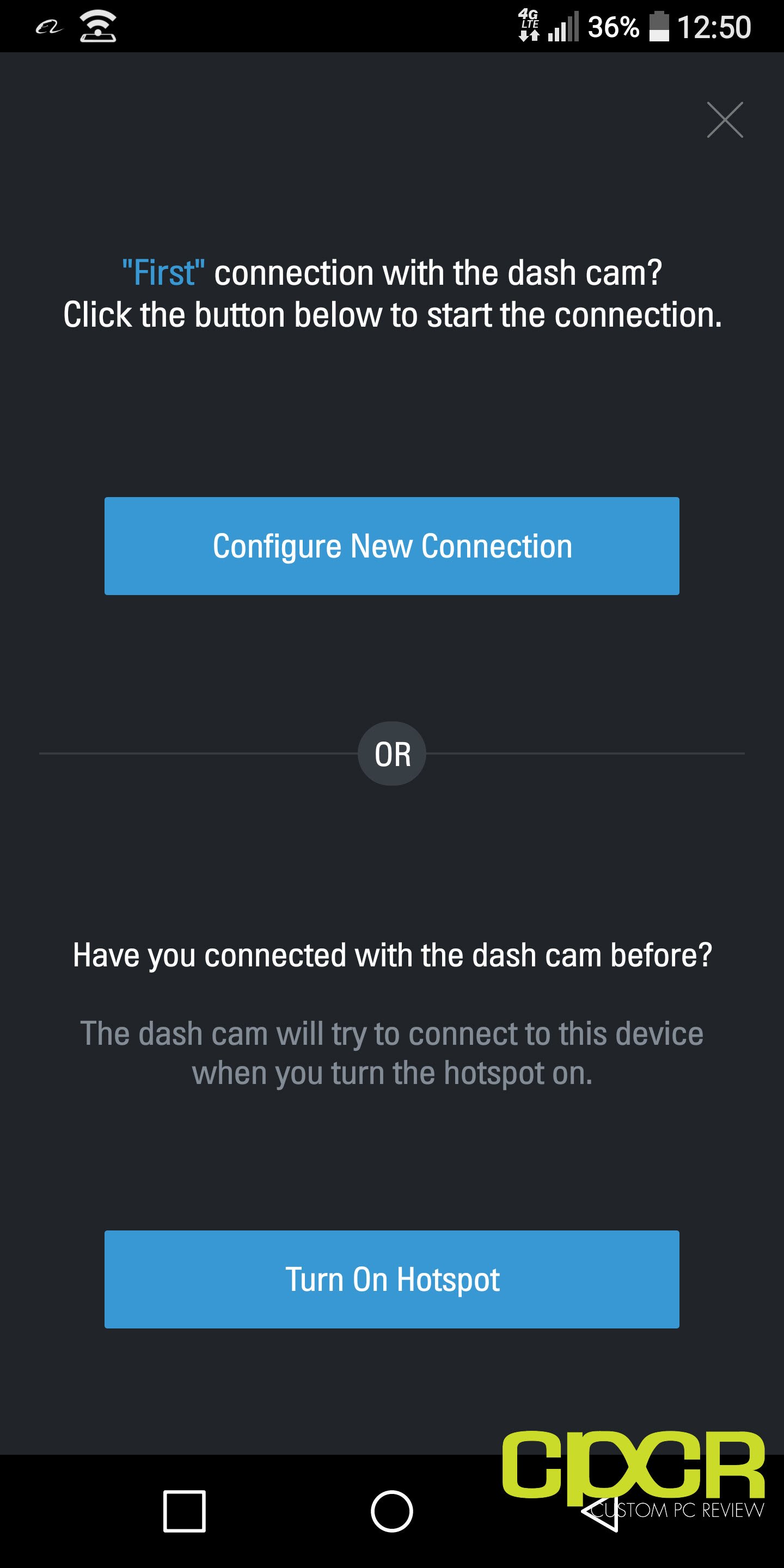Tap the 12:50 clock in status bar

click(714, 27)
